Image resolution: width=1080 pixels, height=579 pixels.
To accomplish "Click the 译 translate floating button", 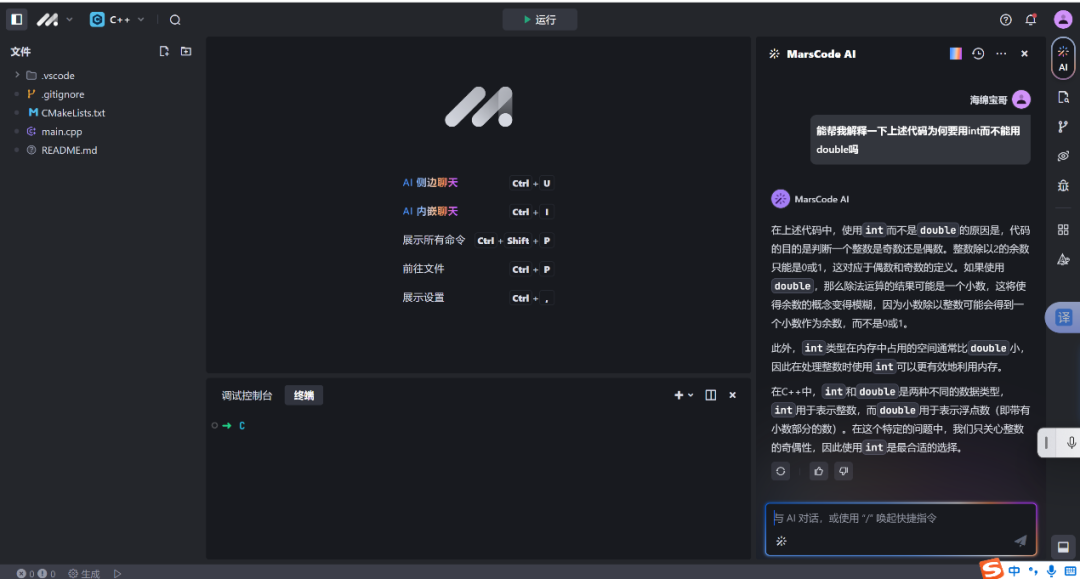I will (1063, 317).
